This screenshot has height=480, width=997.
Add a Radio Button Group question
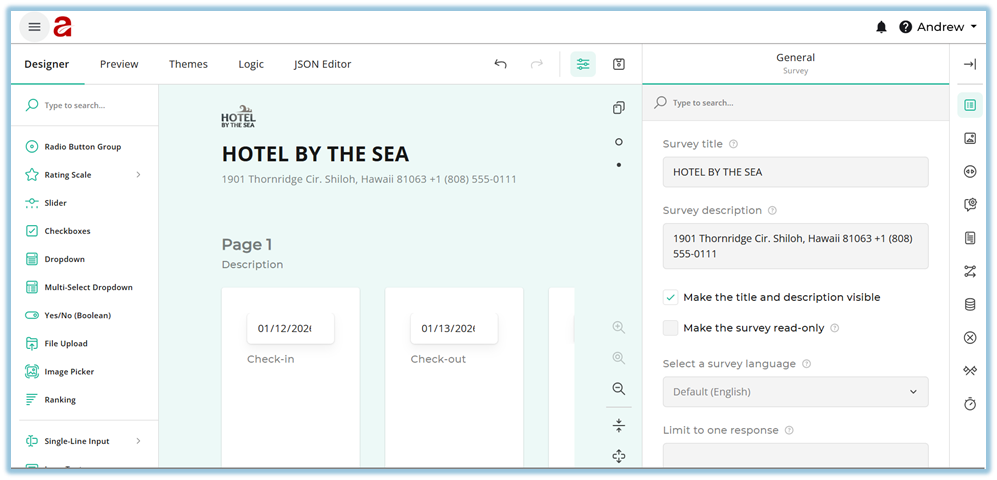pos(82,147)
